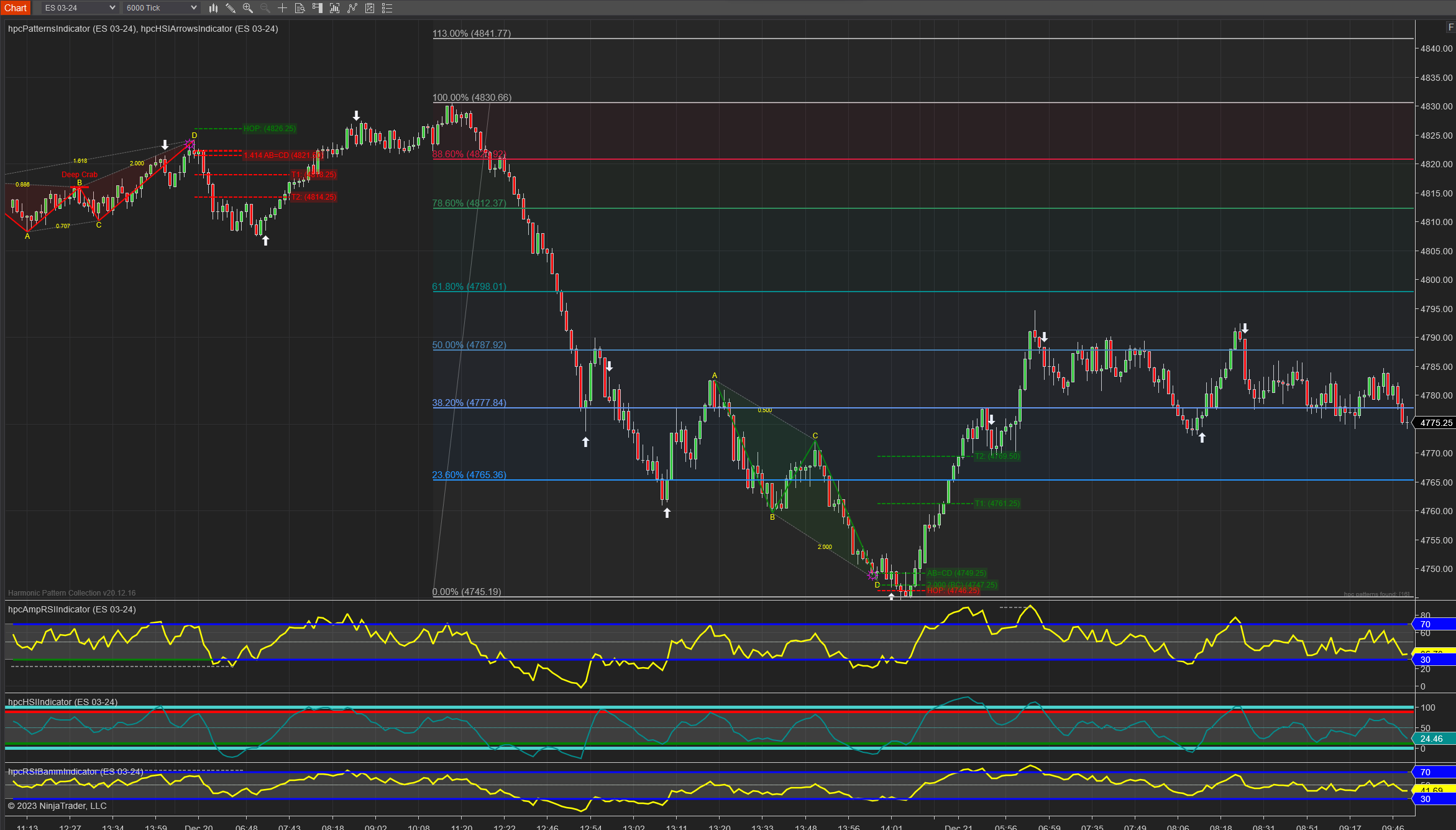Click the zoom in magnifier icon
Viewport: 1456px width, 830px height.
[247, 8]
